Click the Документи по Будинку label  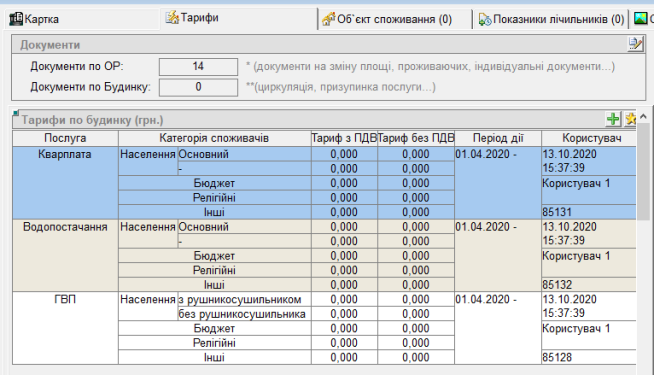coord(91,87)
